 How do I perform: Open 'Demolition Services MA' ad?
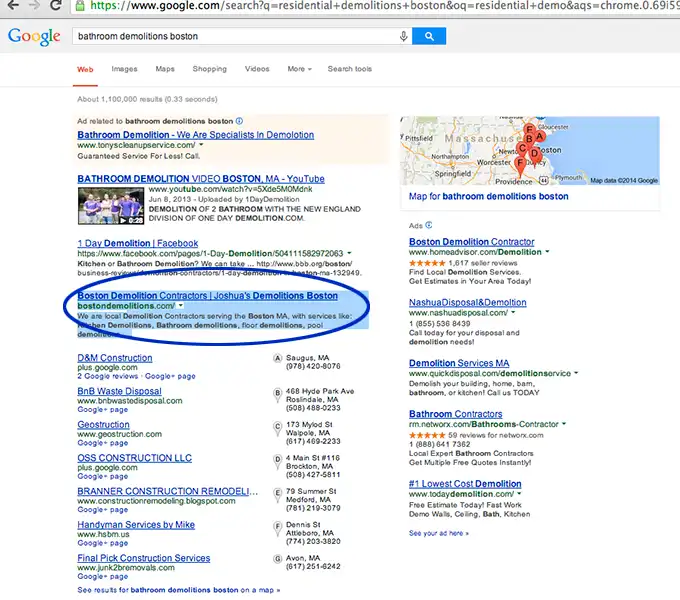pos(459,363)
